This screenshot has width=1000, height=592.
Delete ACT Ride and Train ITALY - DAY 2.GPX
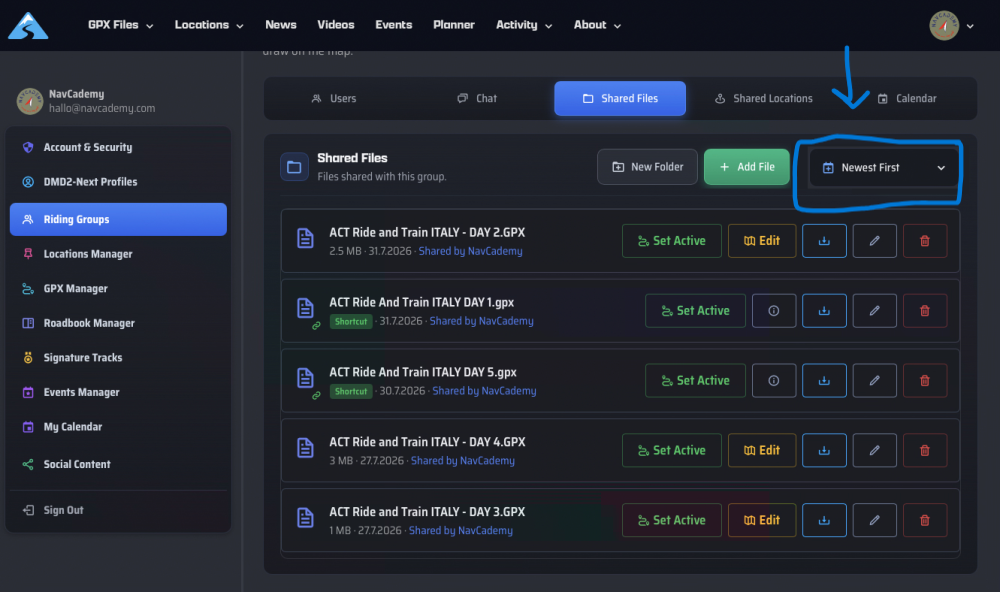click(x=925, y=240)
